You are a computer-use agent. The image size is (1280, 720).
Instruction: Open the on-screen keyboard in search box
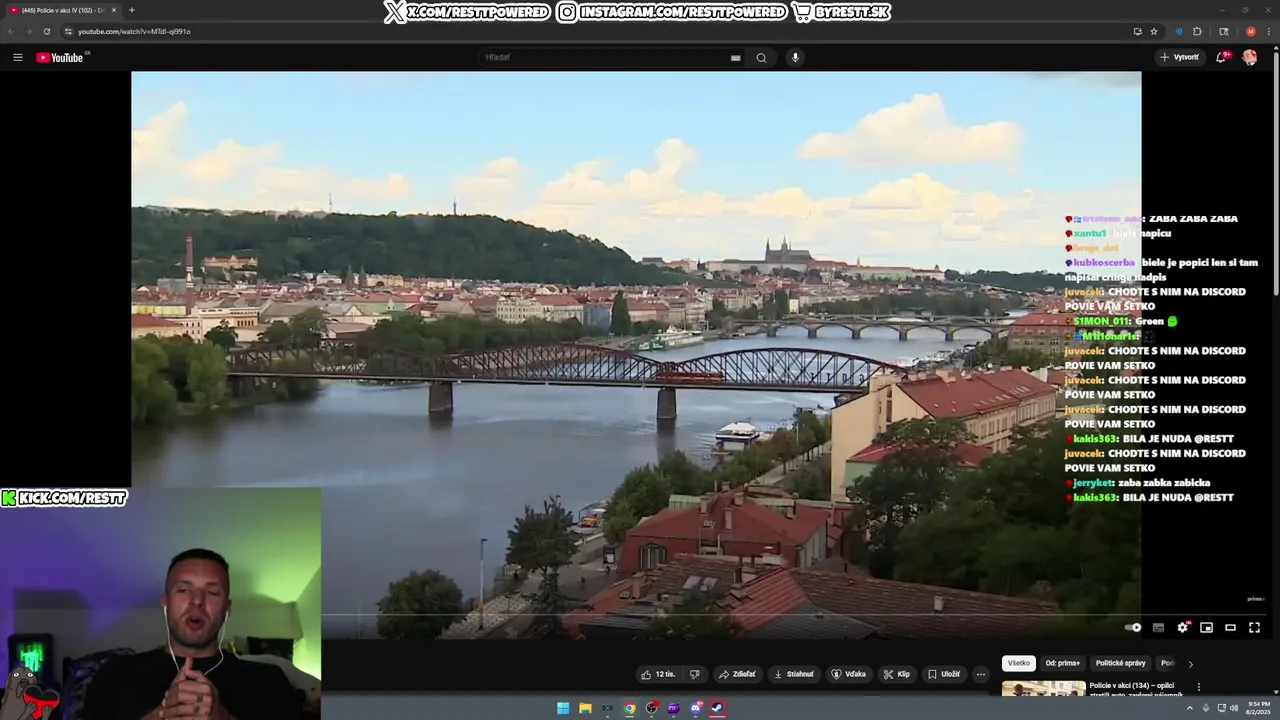pyautogui.click(x=736, y=58)
